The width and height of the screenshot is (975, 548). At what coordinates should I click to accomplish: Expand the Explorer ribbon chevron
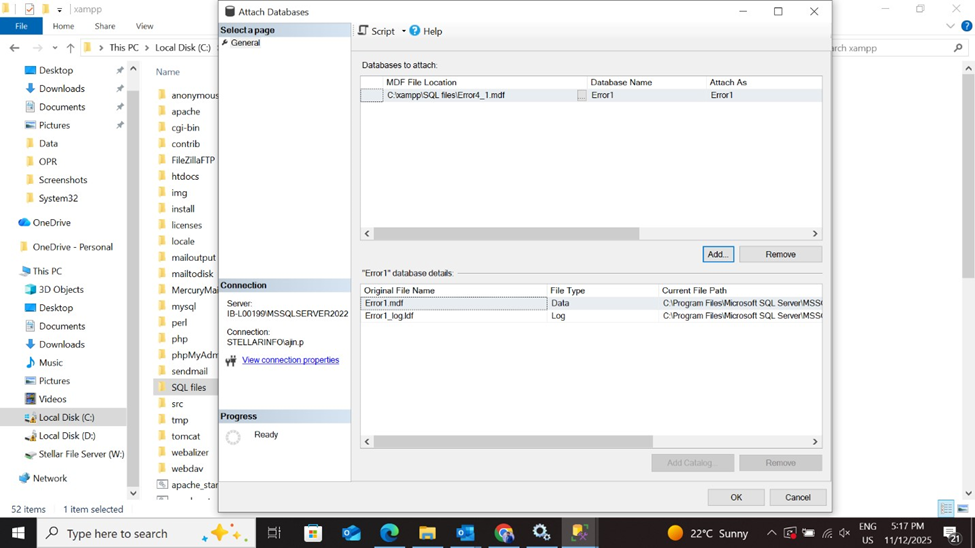[950, 27]
